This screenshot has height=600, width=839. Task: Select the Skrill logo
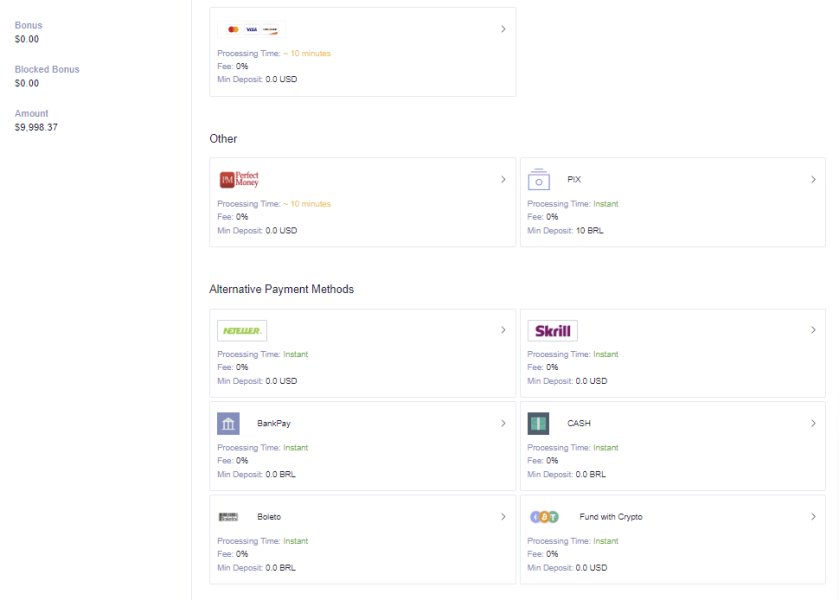552,331
